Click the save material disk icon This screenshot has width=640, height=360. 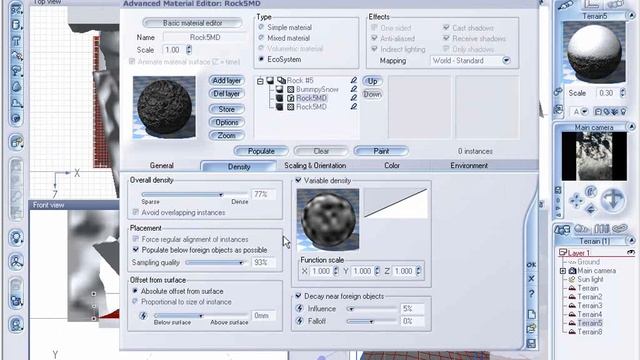coord(531,344)
